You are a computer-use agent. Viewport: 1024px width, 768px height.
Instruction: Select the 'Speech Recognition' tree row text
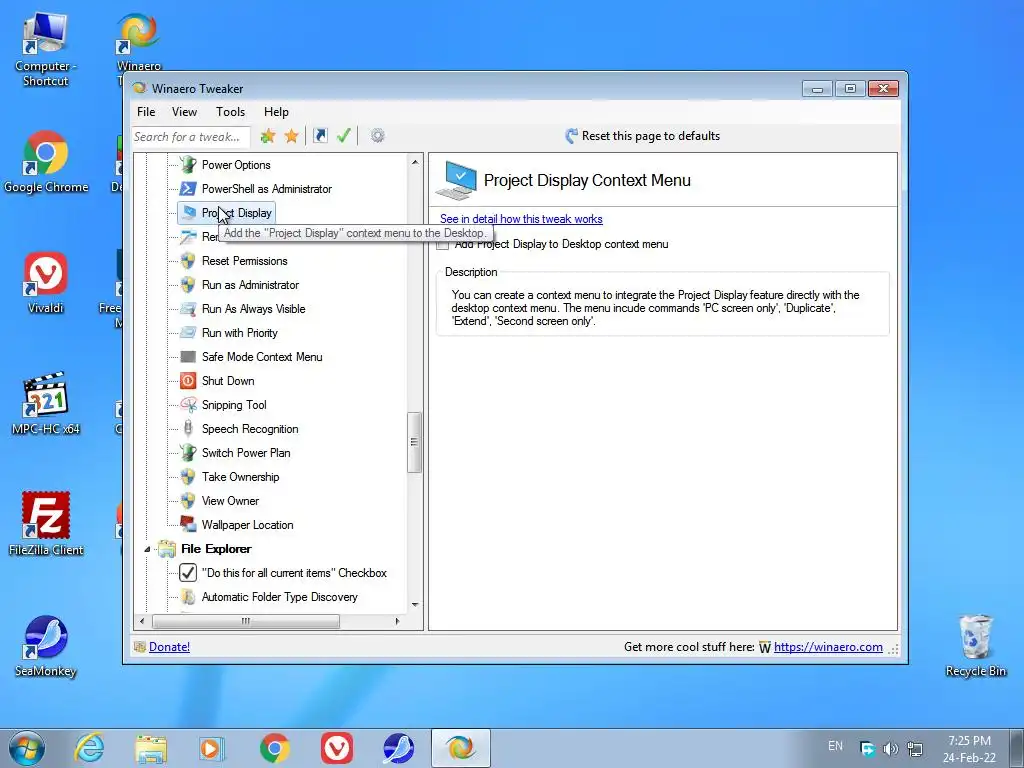pyautogui.click(x=250, y=428)
